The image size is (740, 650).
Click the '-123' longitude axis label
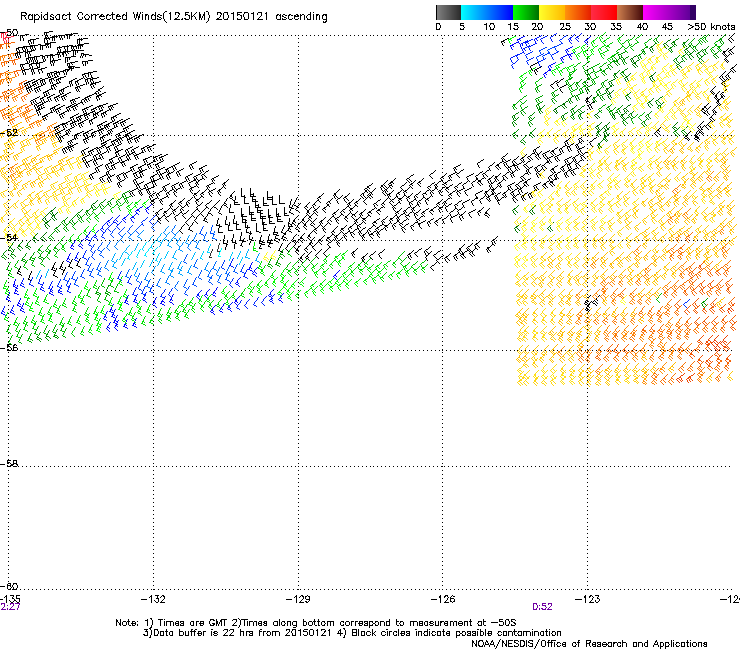[x=588, y=599]
